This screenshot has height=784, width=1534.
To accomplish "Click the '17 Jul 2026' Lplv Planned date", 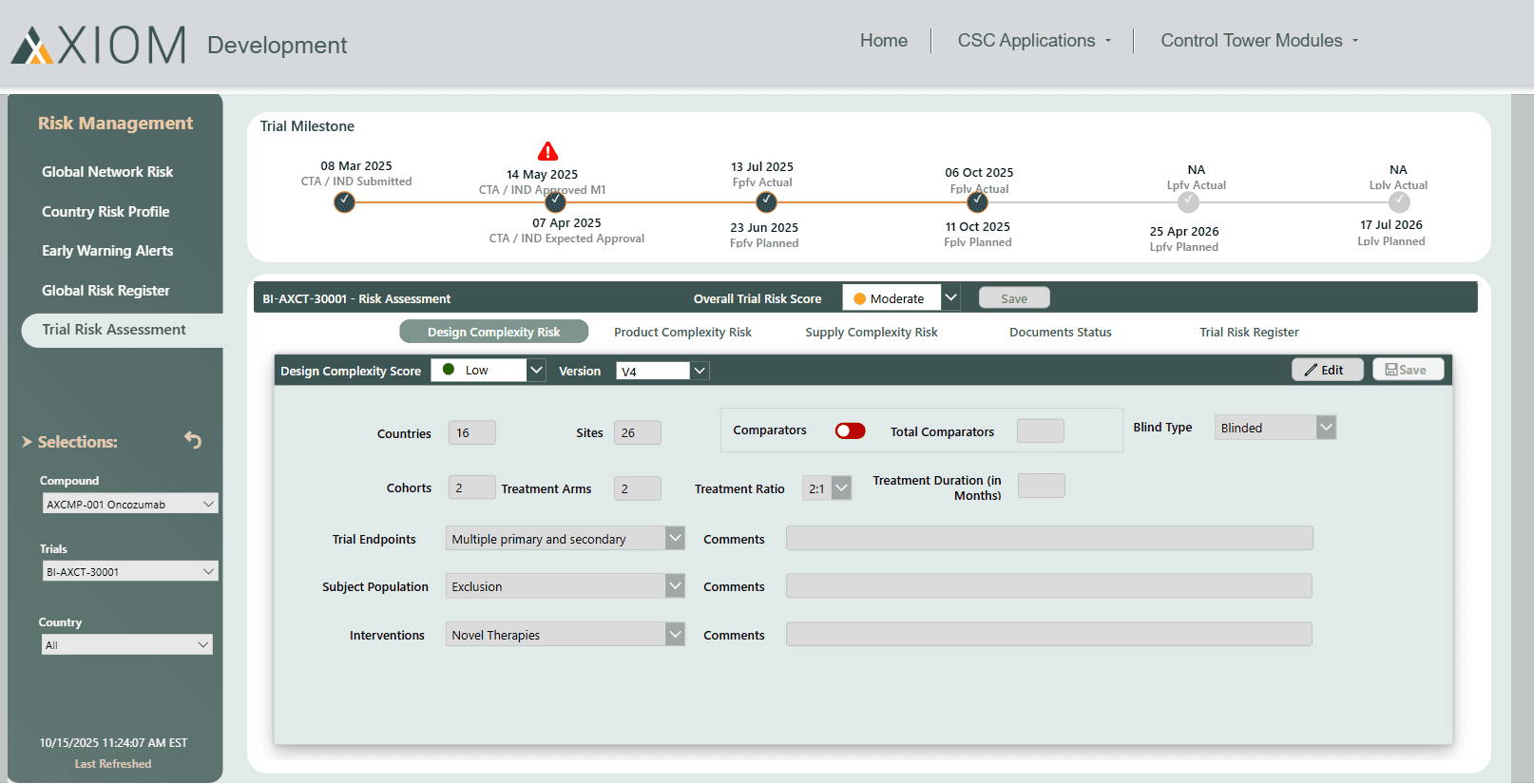I will click(x=1391, y=225).
